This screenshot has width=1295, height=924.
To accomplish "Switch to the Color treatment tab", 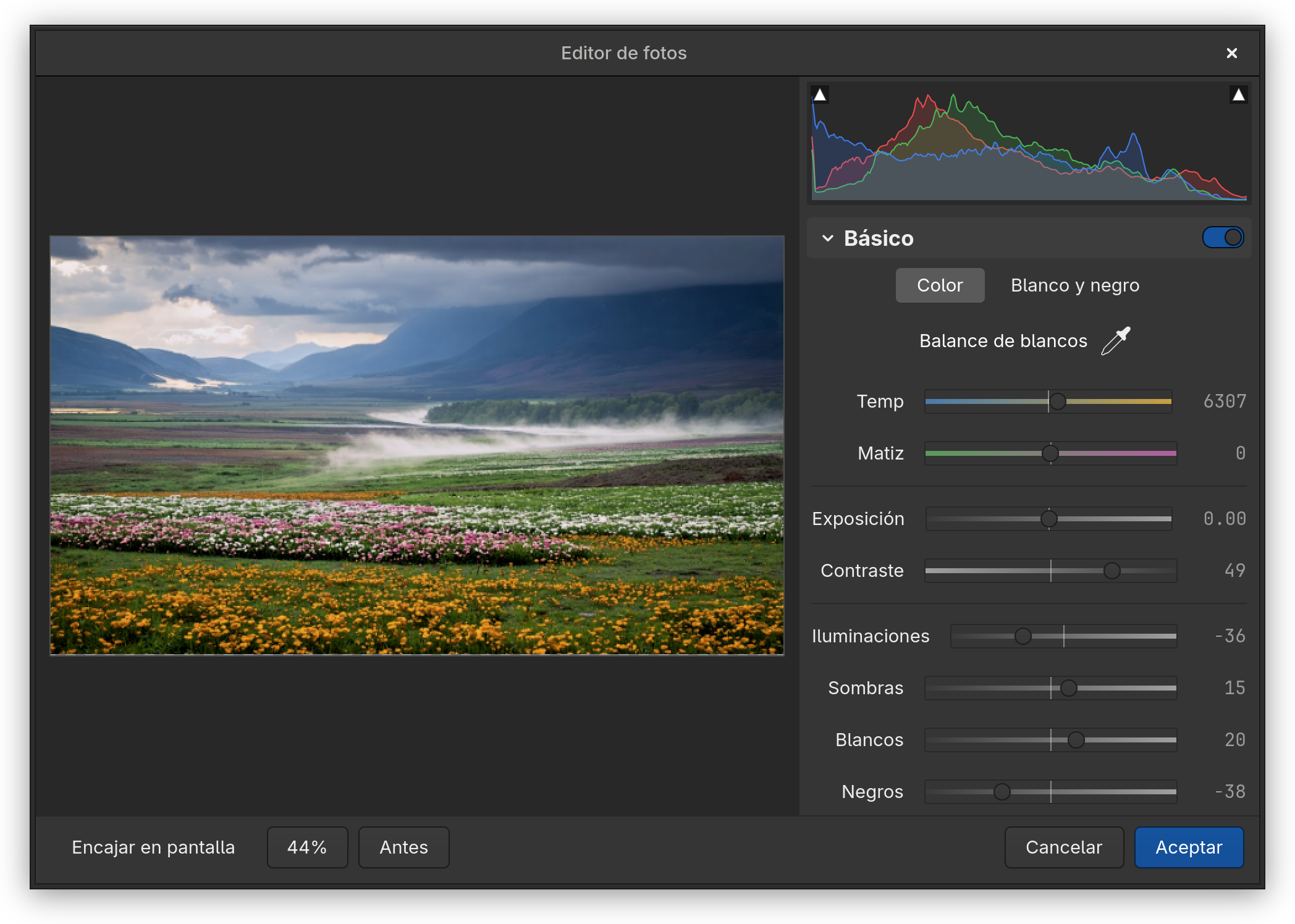I will click(940, 285).
